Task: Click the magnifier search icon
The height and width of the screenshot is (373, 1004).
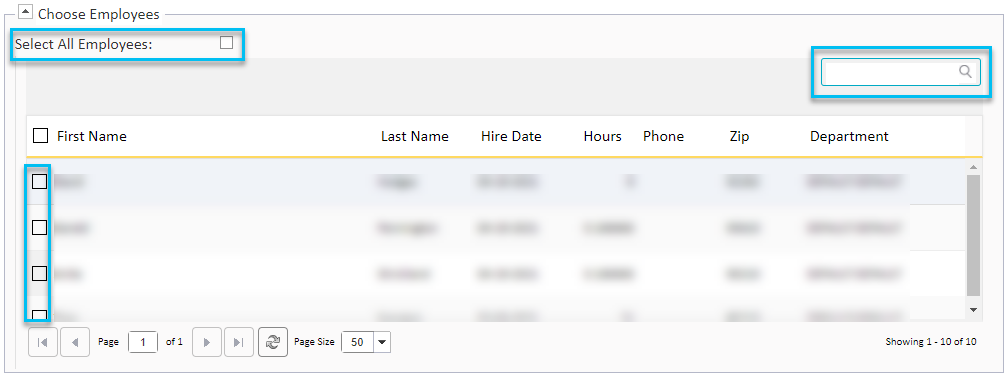Action: (x=966, y=72)
